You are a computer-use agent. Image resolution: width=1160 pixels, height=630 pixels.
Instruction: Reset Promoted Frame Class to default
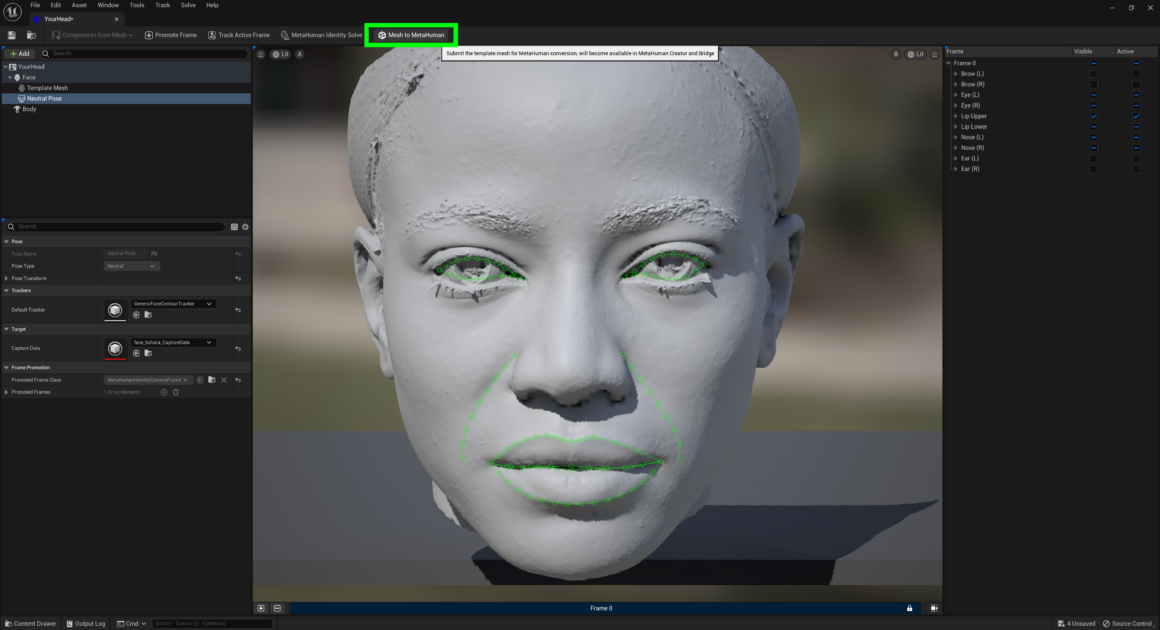pyautogui.click(x=238, y=380)
